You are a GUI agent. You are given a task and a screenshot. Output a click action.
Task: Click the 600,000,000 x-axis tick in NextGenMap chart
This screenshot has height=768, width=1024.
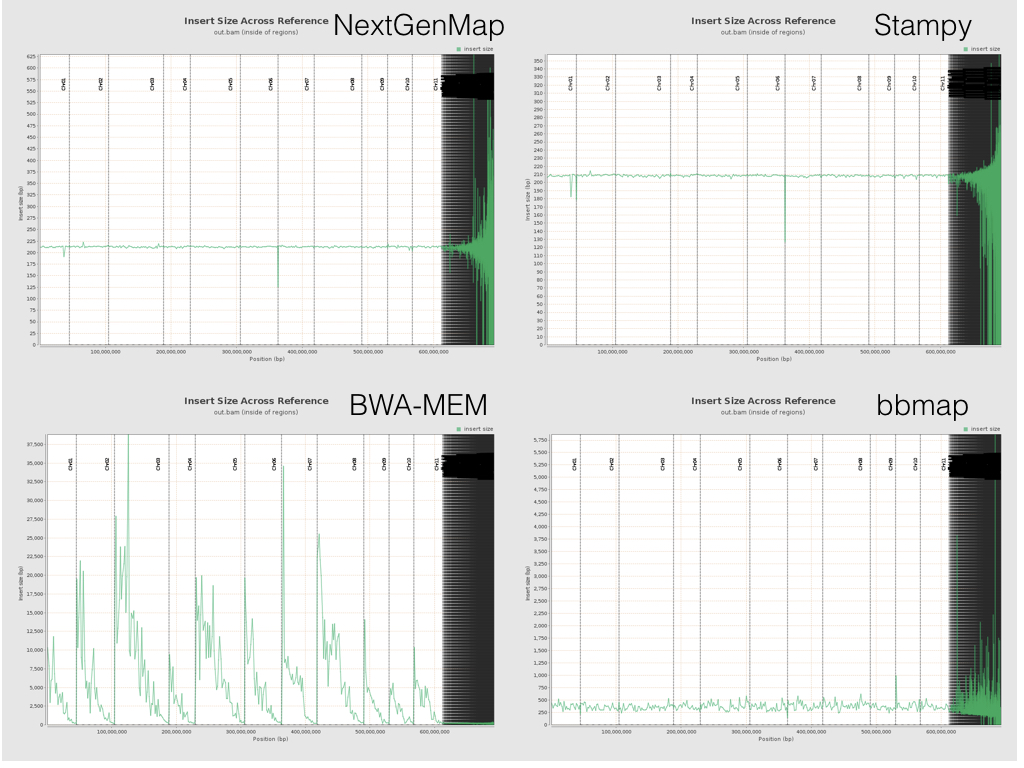(x=433, y=352)
